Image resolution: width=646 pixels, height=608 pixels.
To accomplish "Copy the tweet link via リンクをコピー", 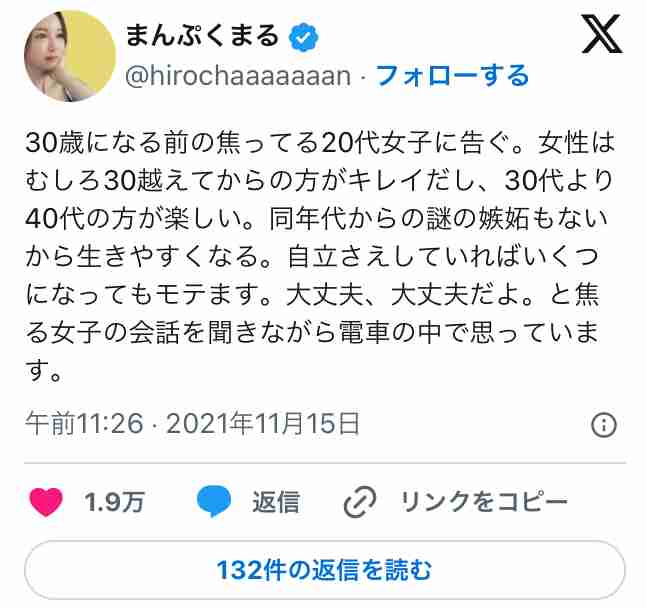I will tap(484, 502).
